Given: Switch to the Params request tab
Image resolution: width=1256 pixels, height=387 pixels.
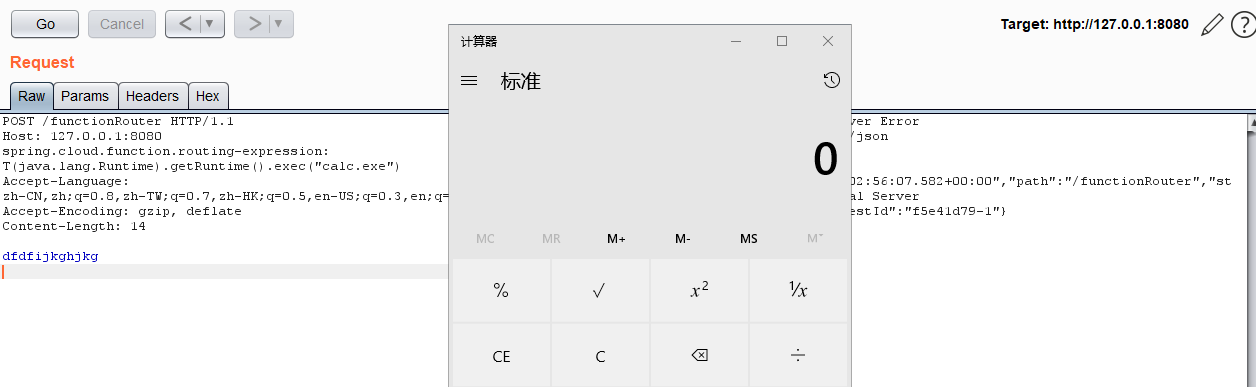Looking at the screenshot, I should pyautogui.click(x=85, y=96).
